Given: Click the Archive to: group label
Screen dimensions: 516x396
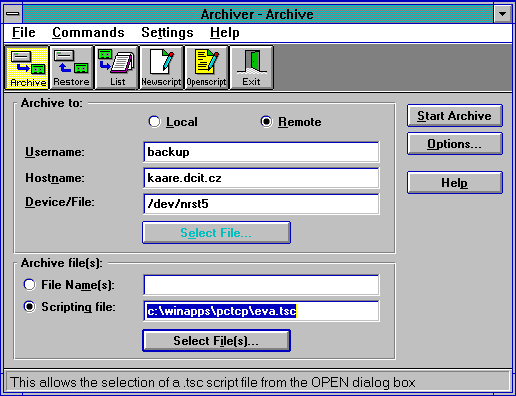Looking at the screenshot, I should click(52, 103).
